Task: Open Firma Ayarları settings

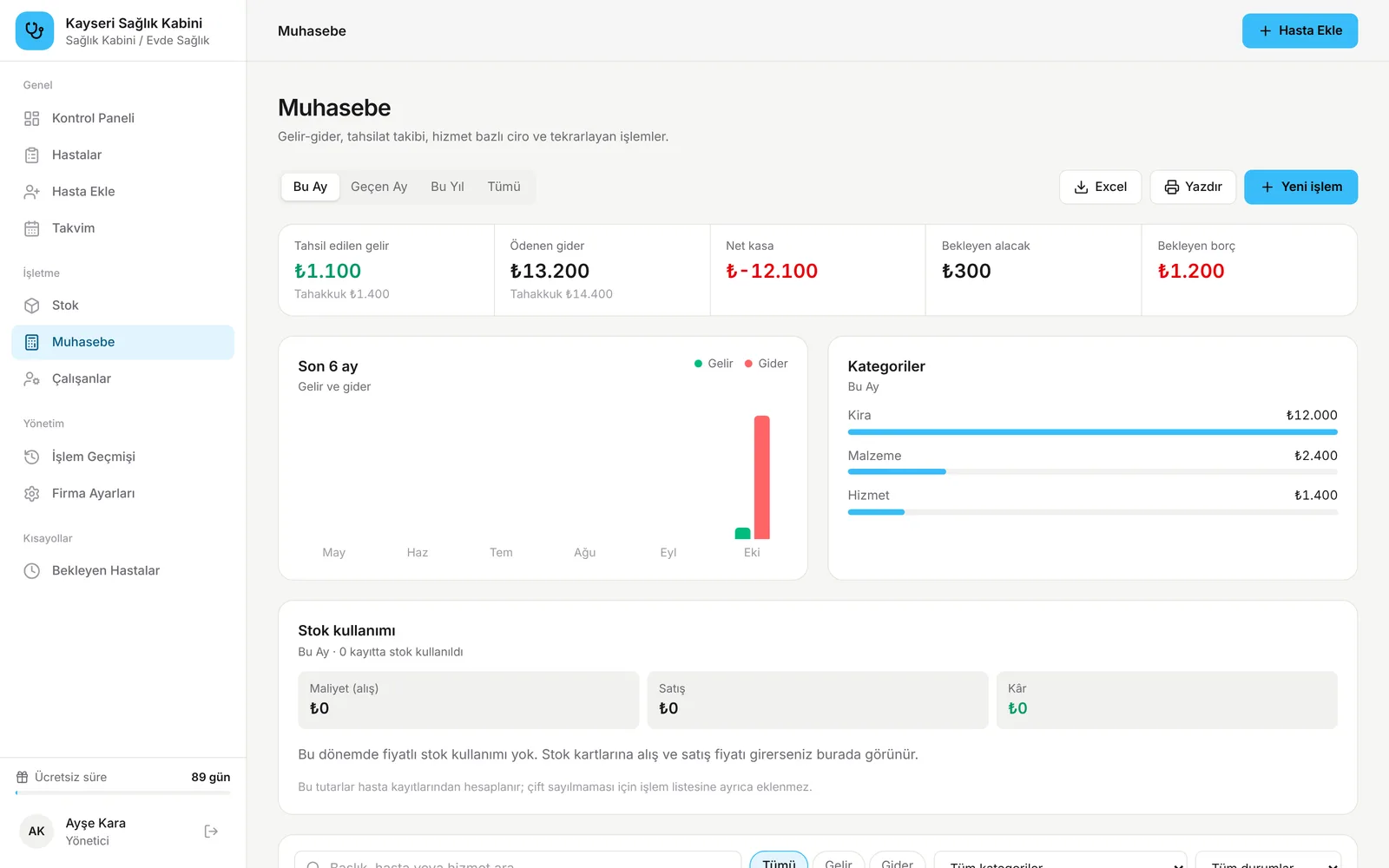Action: (x=122, y=493)
